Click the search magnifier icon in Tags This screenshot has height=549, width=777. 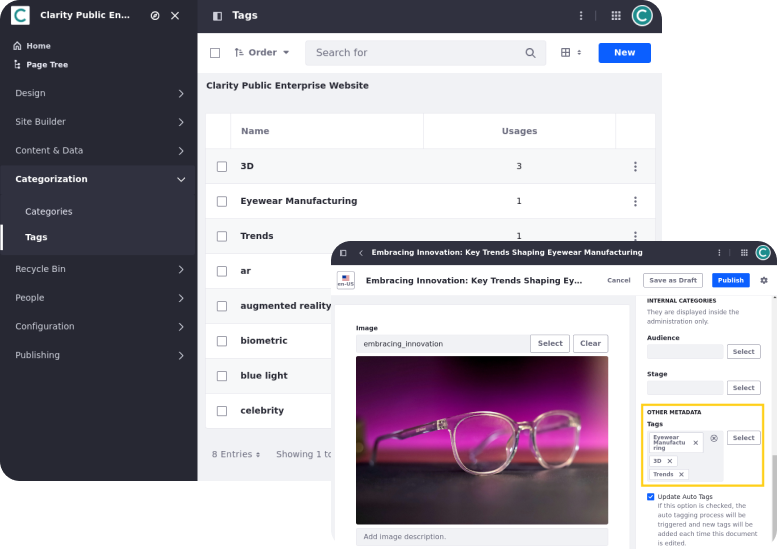click(530, 53)
